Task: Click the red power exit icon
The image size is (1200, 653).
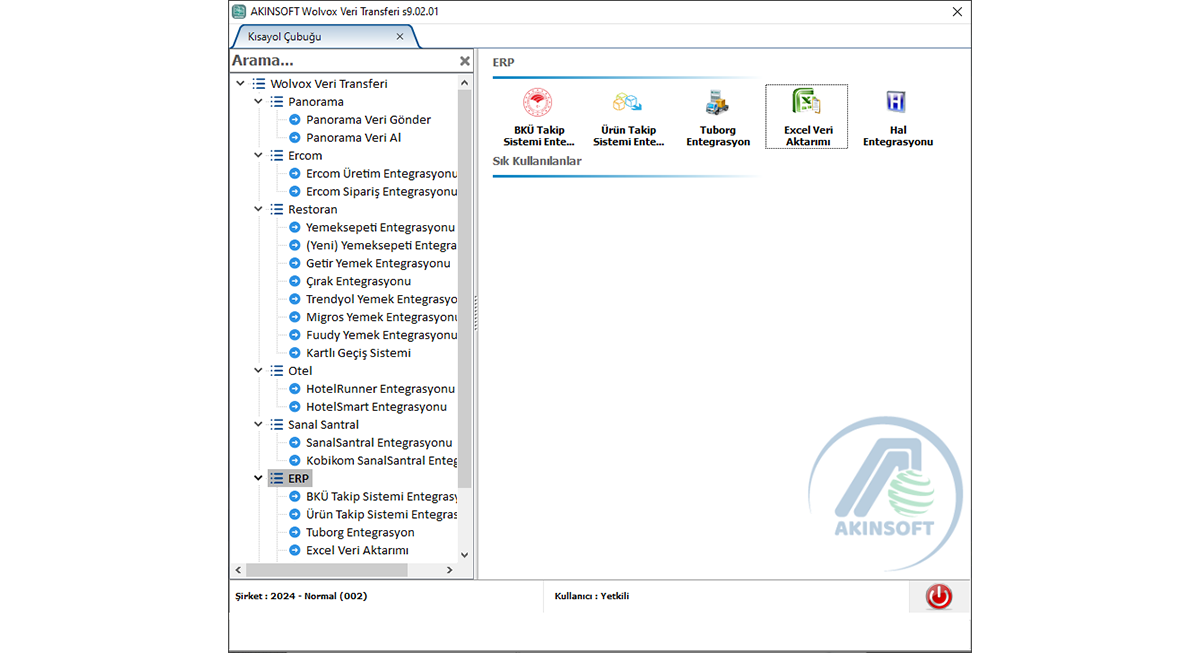Action: click(x=938, y=597)
